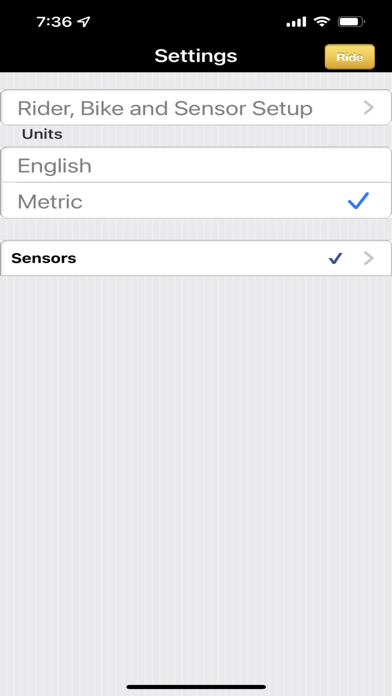Tap the Units section label
The image size is (392, 696).
pos(42,134)
